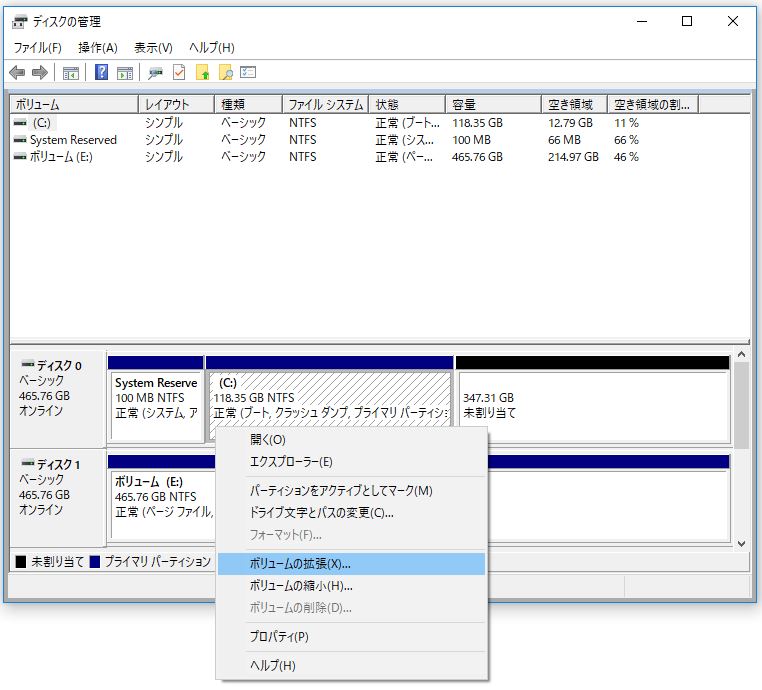This screenshot has height=690, width=762.
Task: Click the ディスク 0 label panel
Action: coord(57,399)
